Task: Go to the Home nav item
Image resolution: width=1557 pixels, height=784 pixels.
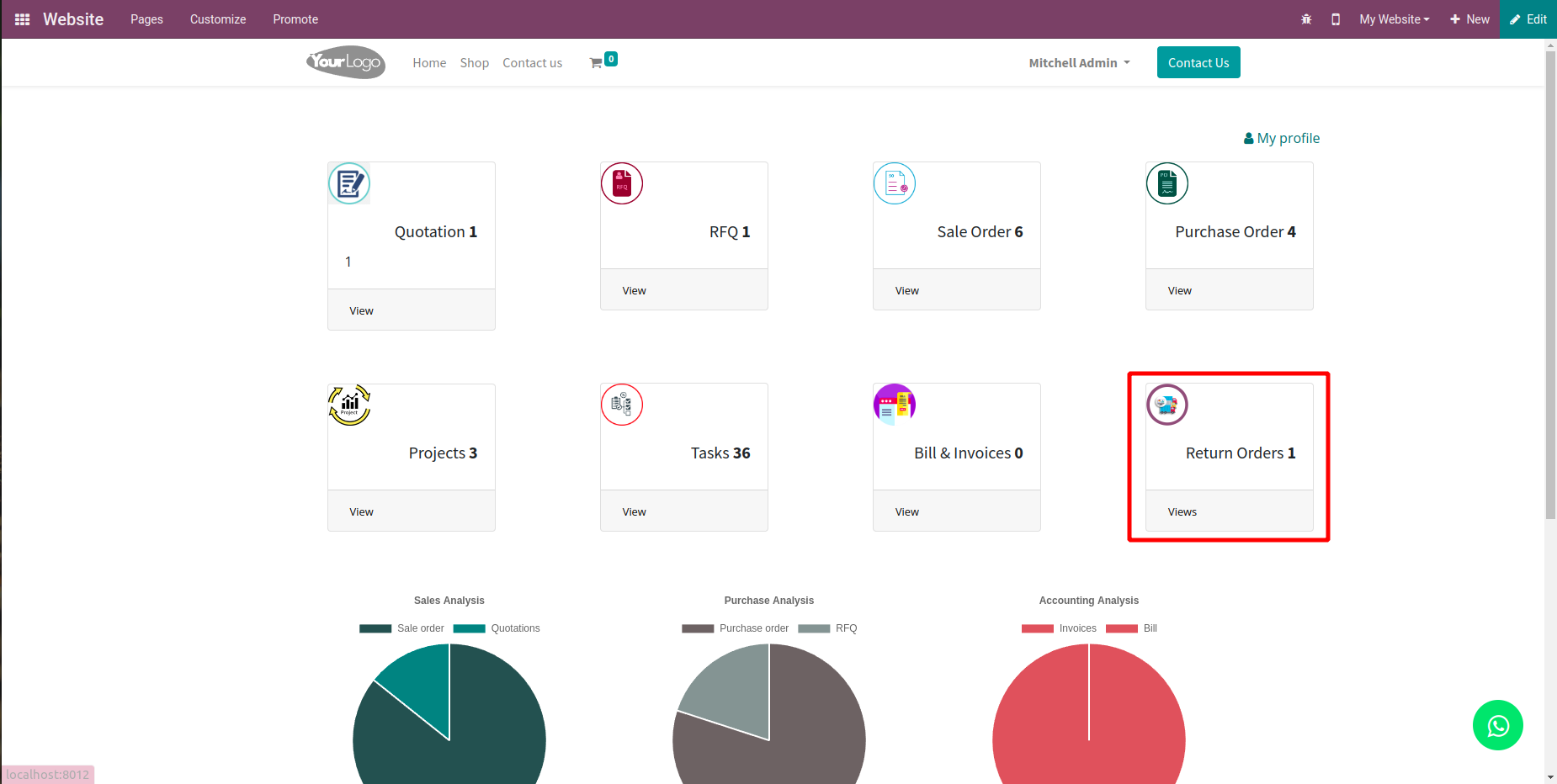Action: pyautogui.click(x=429, y=63)
